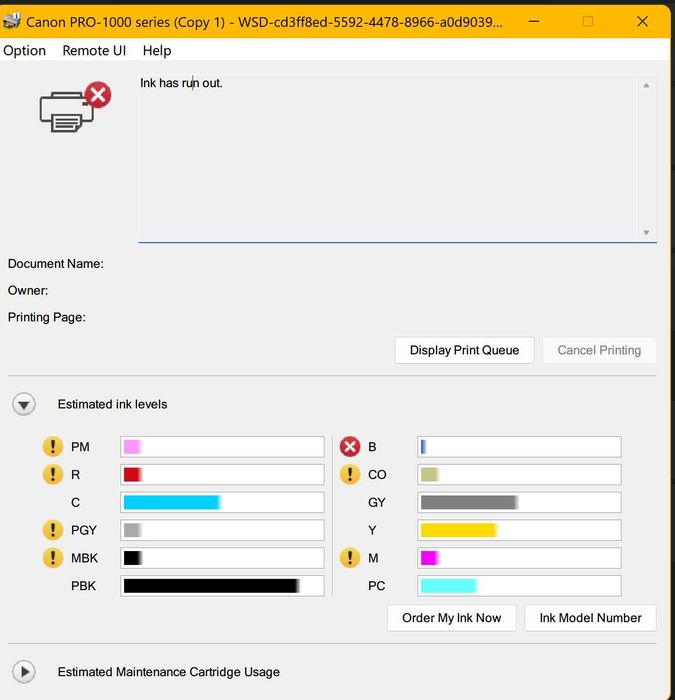Click the Printing Page label

47,317
